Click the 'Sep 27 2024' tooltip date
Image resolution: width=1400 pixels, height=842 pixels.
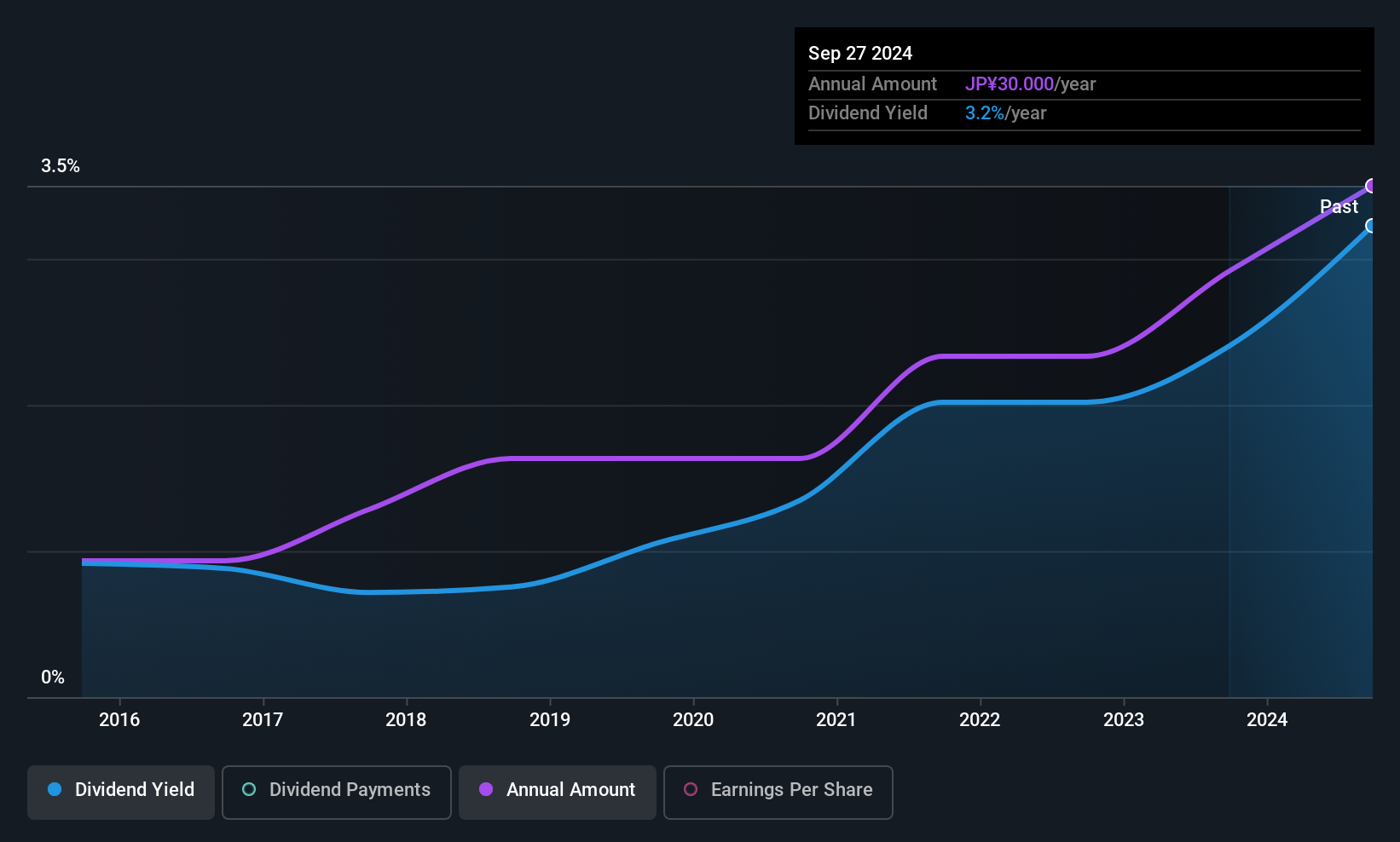[x=860, y=54]
